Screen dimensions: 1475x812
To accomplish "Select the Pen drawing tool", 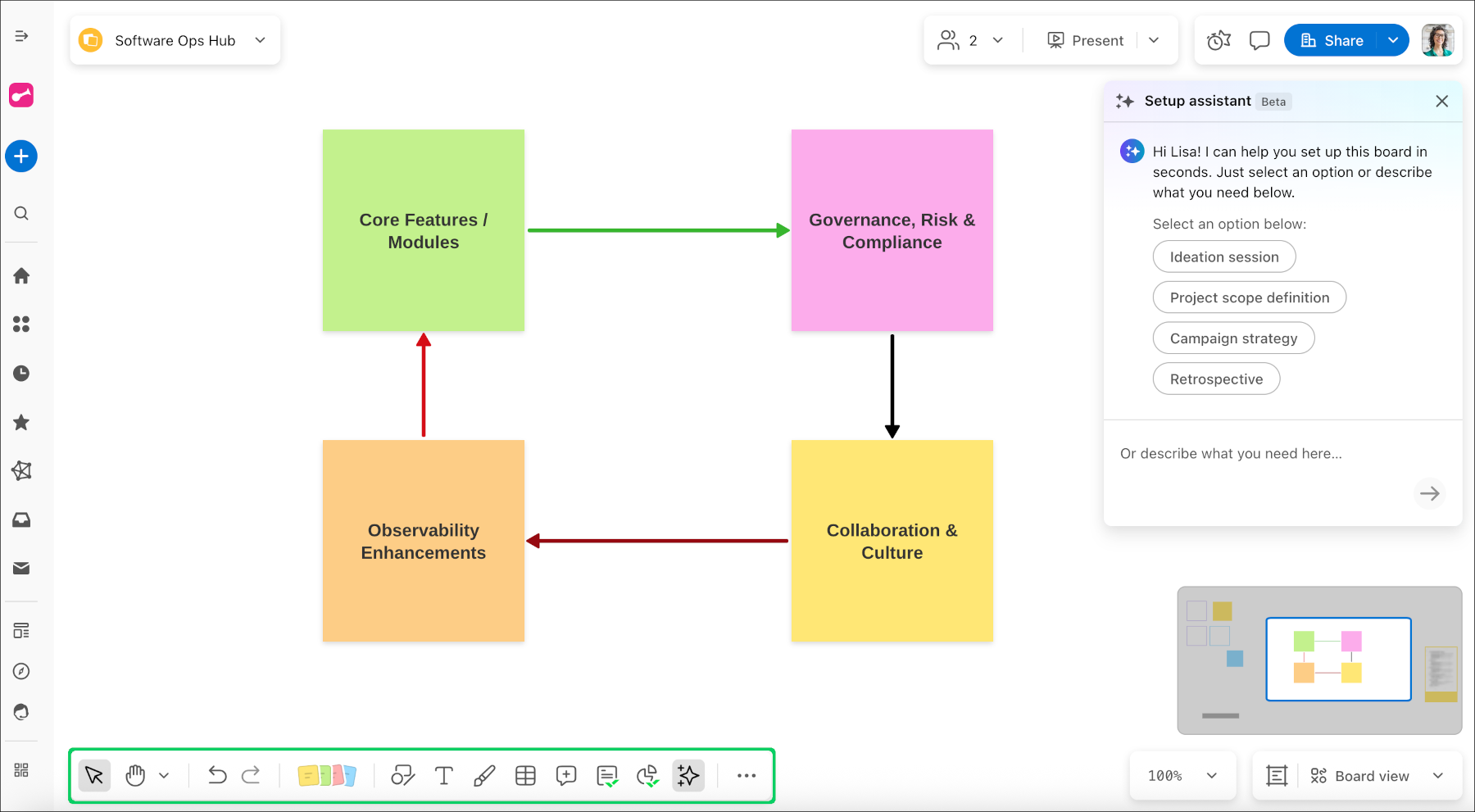I will 484,775.
